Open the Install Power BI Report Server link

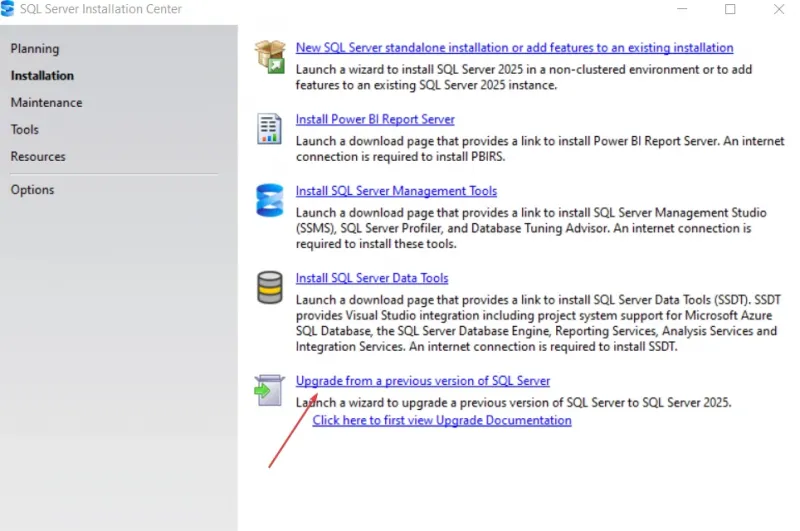(x=375, y=119)
